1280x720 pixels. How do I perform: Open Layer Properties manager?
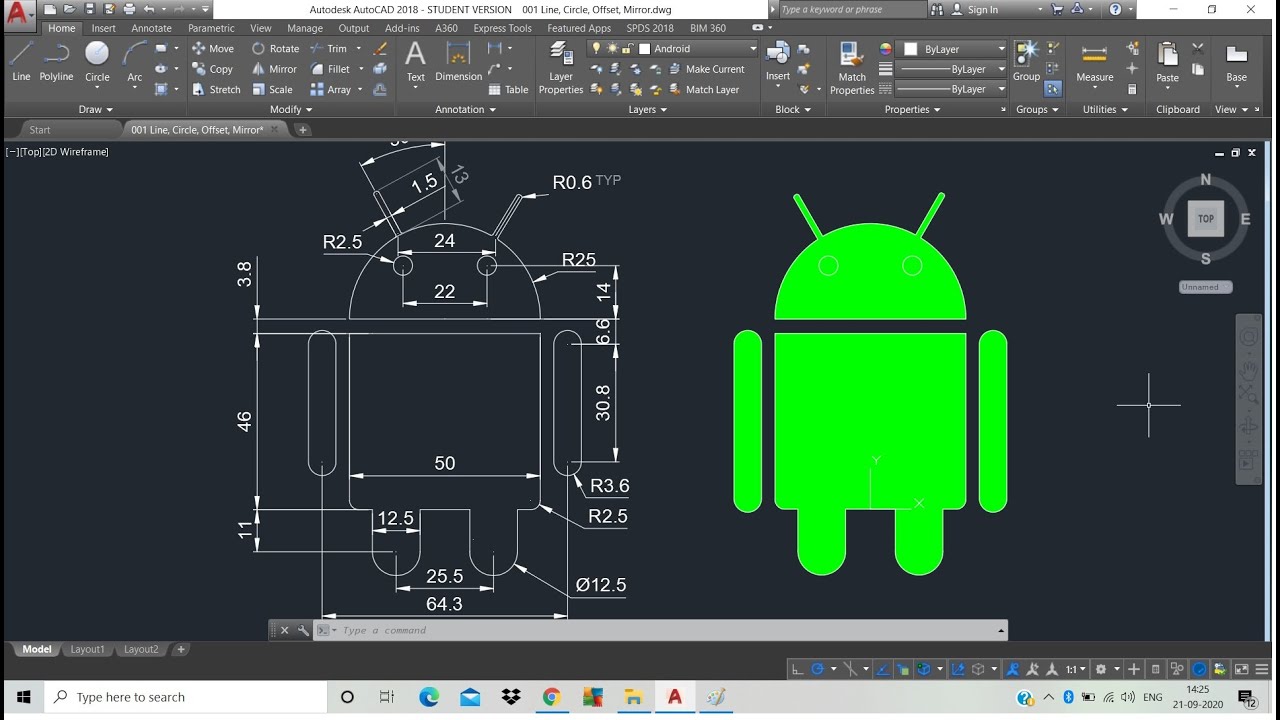point(561,68)
